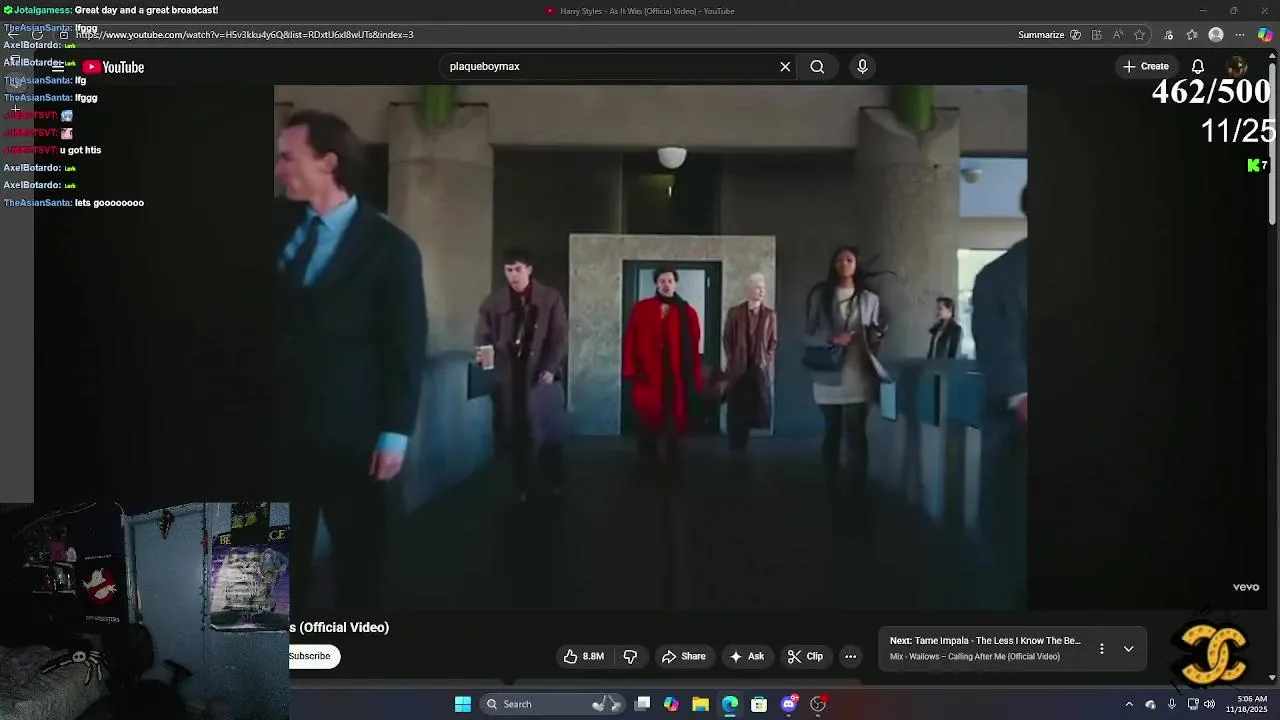Image resolution: width=1280 pixels, height=720 pixels.
Task: Open OneDrive cloud tray icon
Action: pos(1150,704)
